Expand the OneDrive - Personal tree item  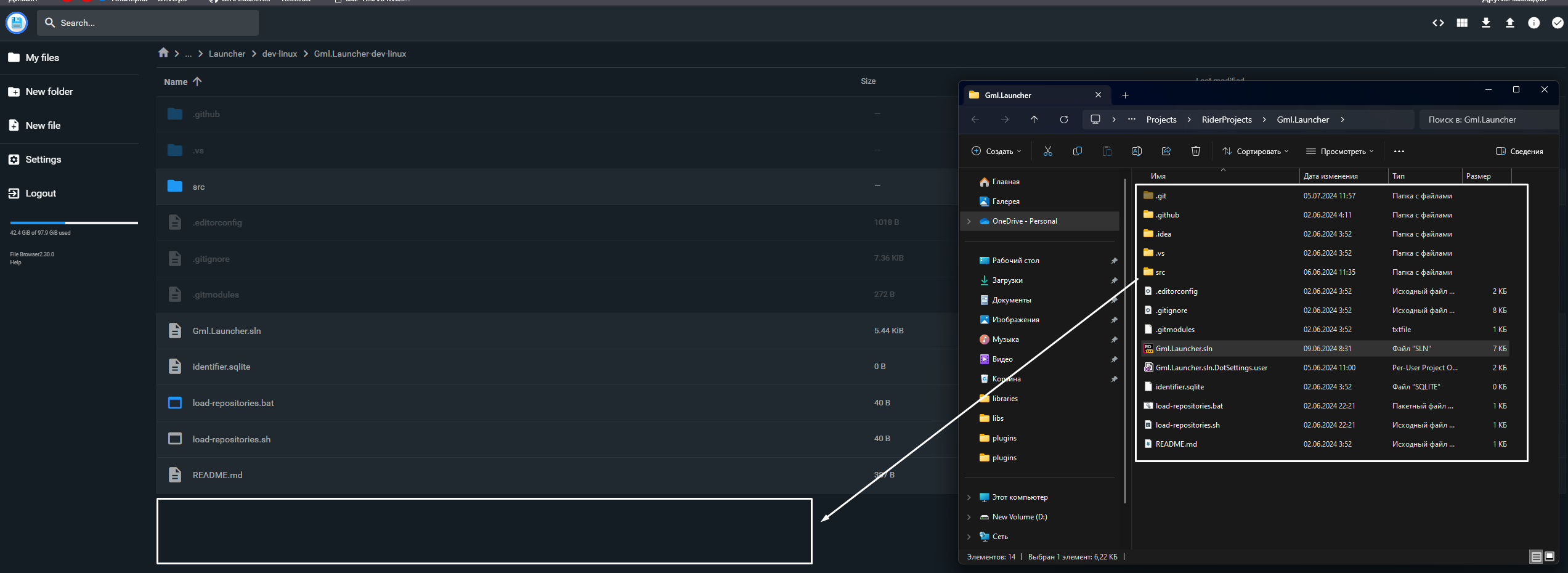pyautogui.click(x=969, y=221)
